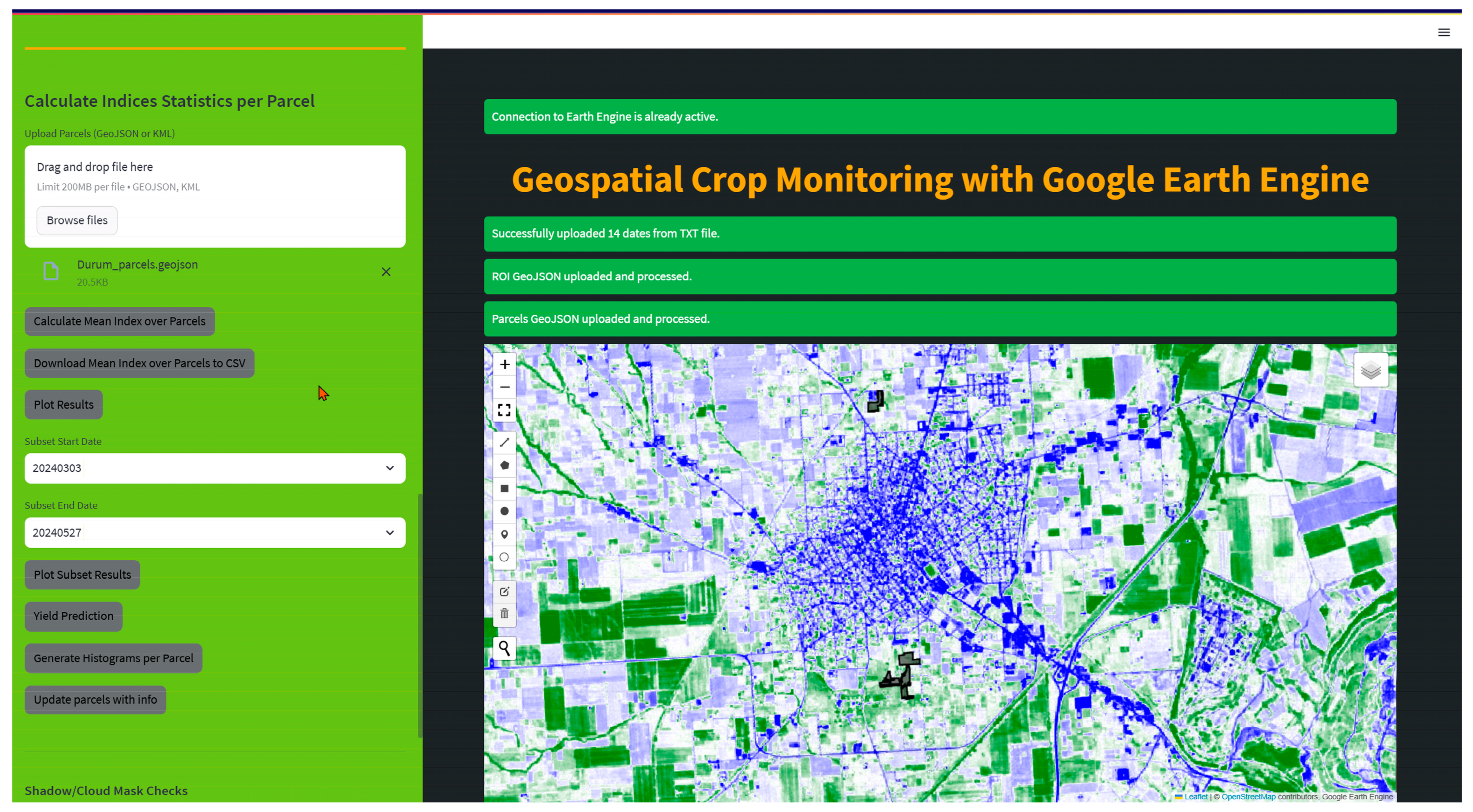This screenshot has width=1473, height=812.
Task: Click the Browse files button
Action: (77, 220)
